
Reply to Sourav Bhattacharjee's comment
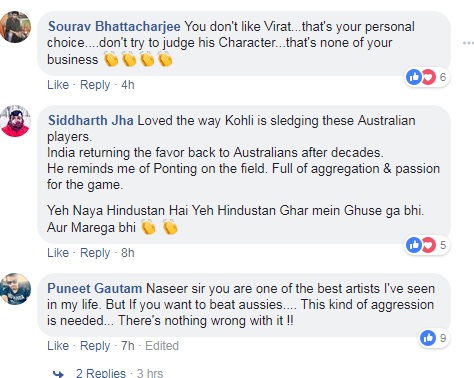click(x=95, y=85)
